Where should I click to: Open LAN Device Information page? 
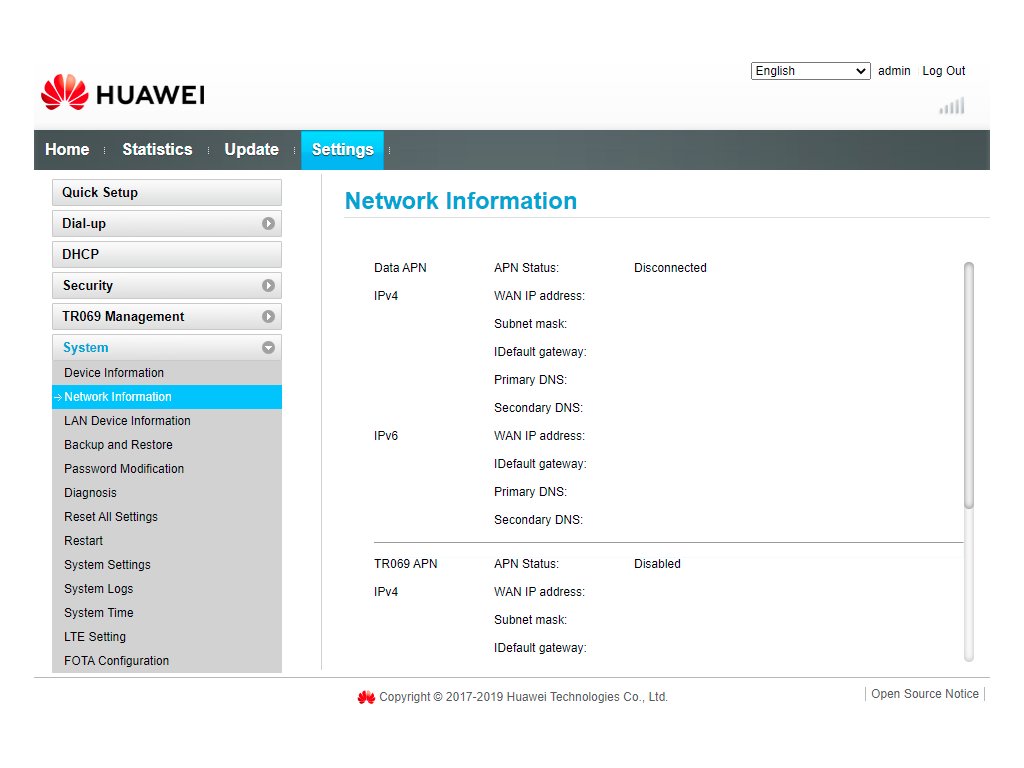[x=127, y=421]
